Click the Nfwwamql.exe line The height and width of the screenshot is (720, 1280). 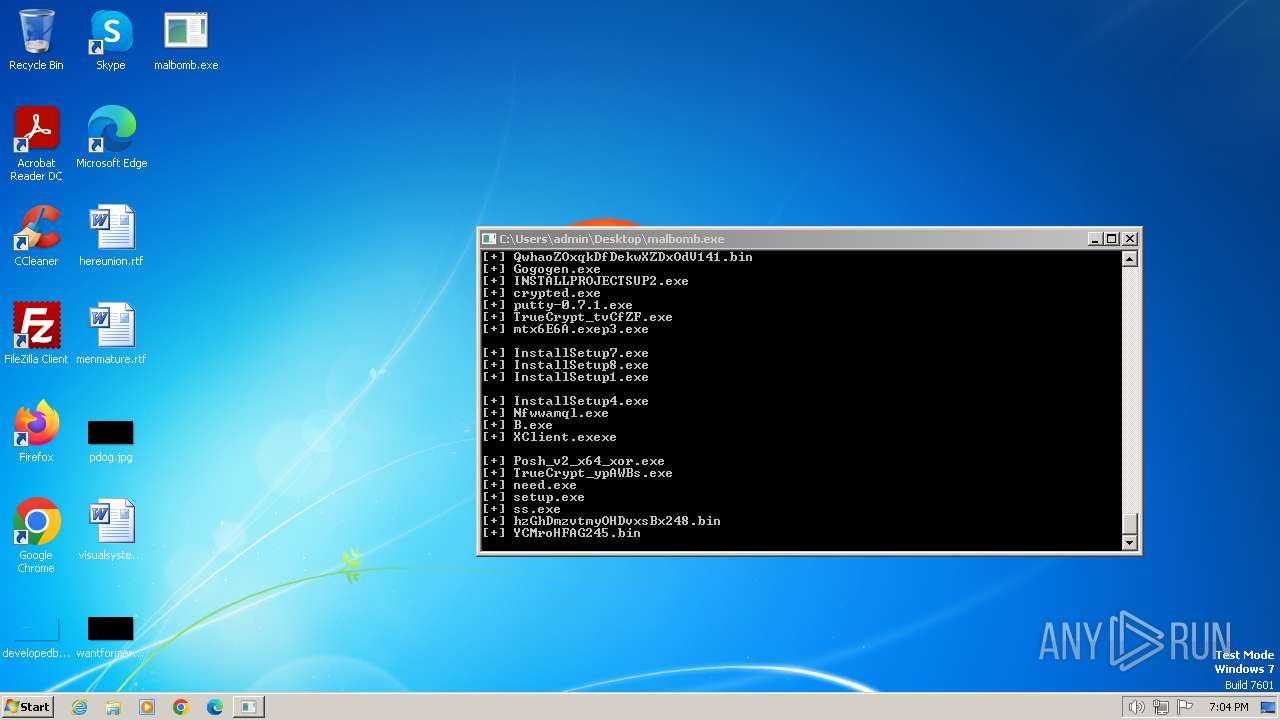pos(545,413)
